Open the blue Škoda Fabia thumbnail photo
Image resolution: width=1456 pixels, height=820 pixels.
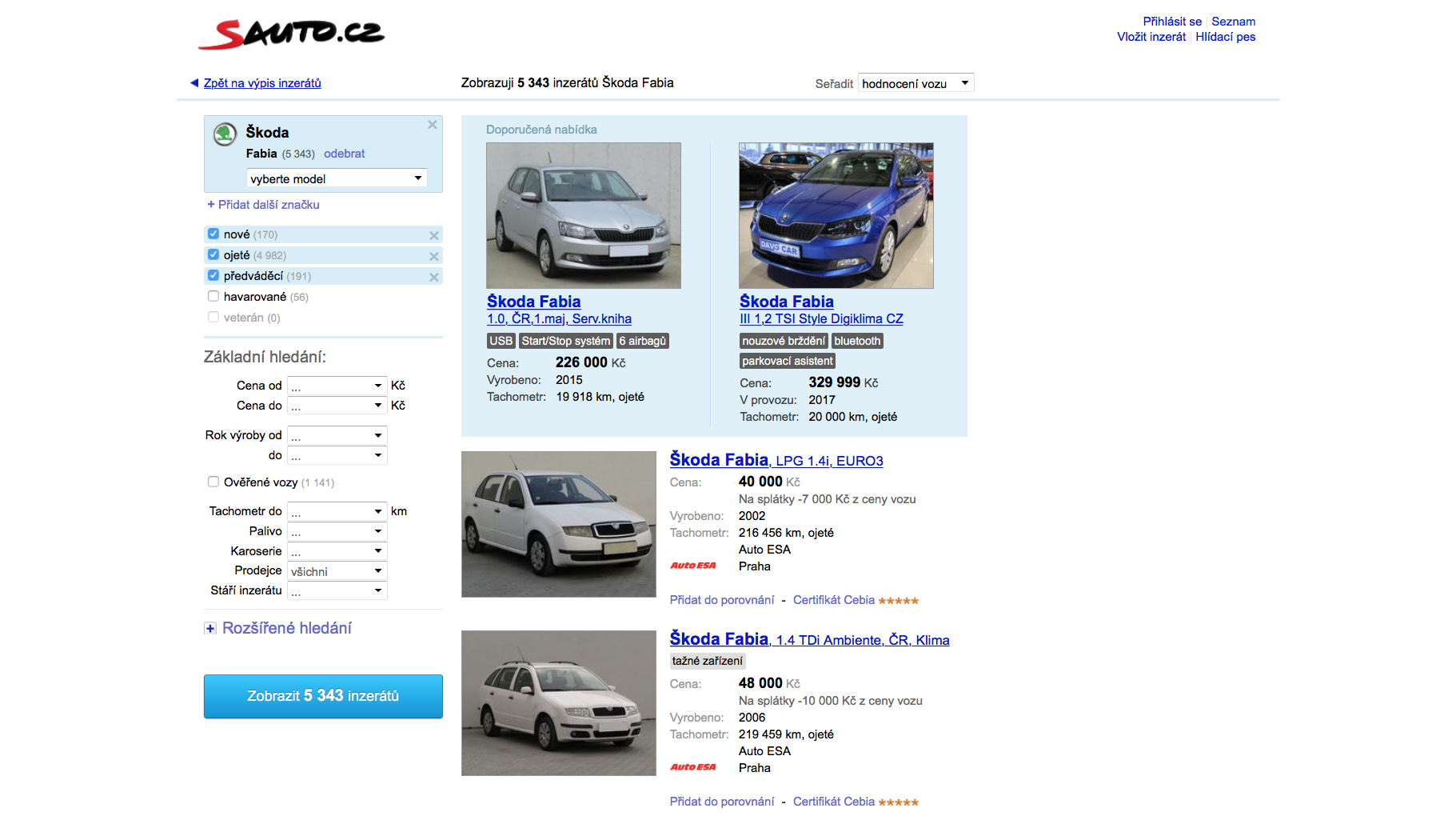click(836, 215)
